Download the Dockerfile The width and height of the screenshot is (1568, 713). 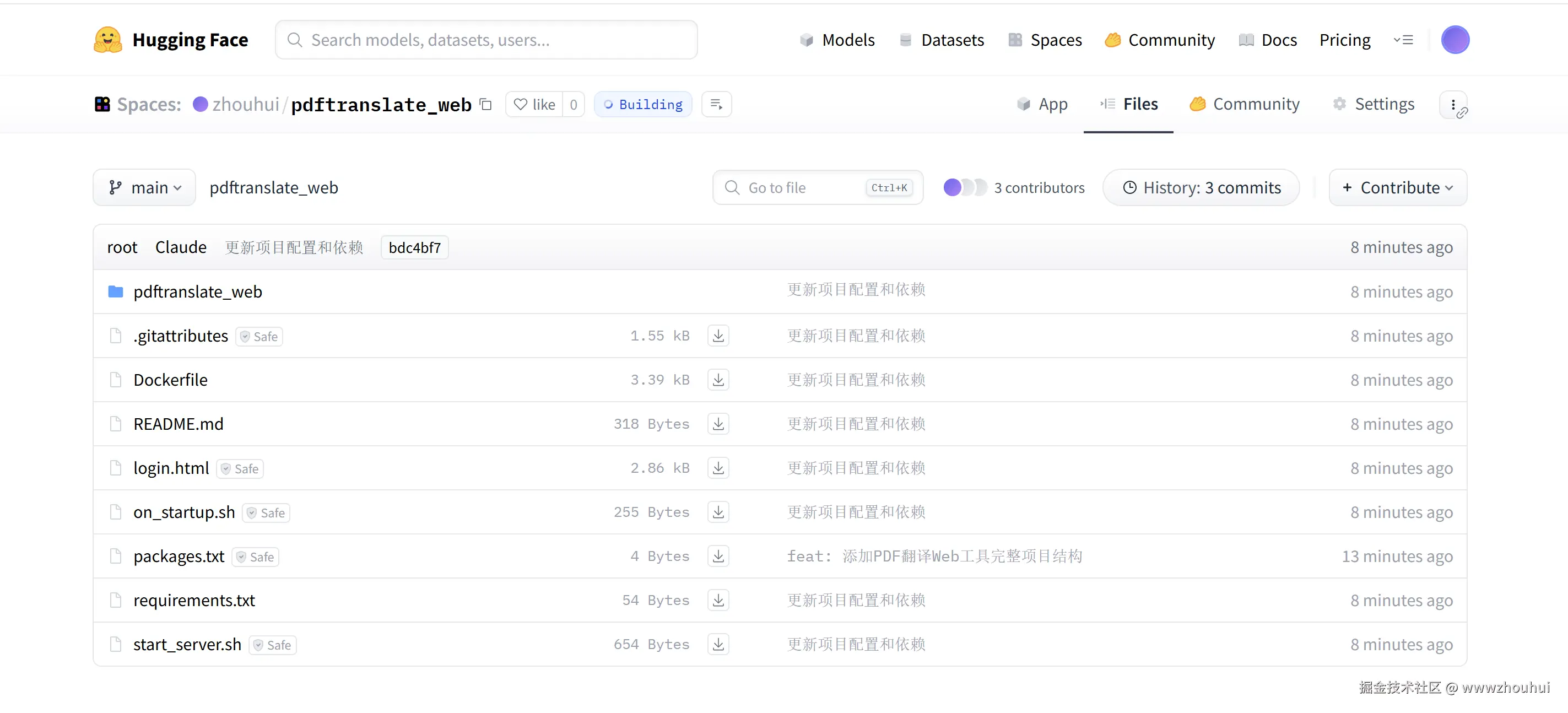click(718, 380)
